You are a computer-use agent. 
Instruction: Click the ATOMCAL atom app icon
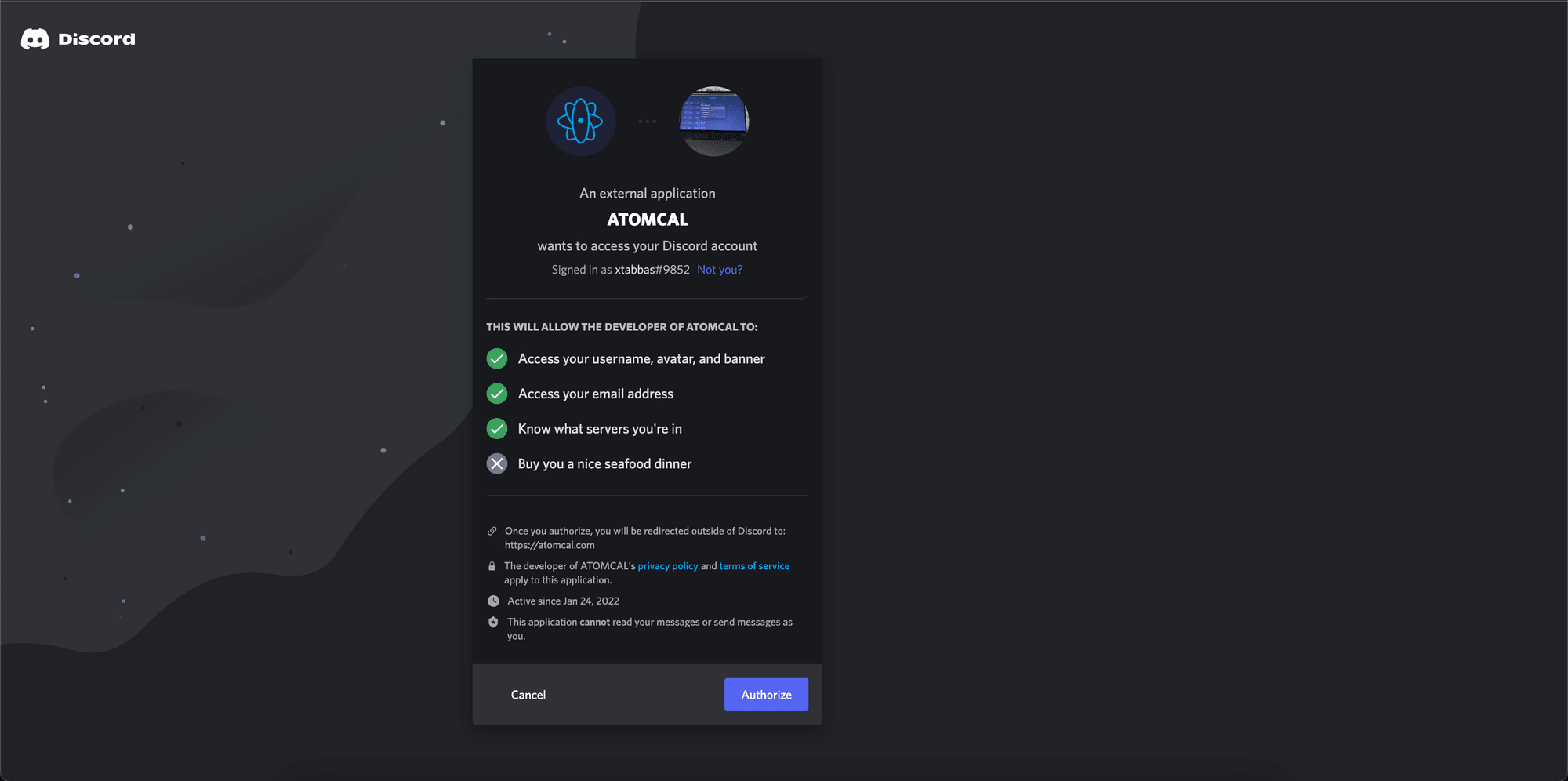pyautogui.click(x=580, y=122)
